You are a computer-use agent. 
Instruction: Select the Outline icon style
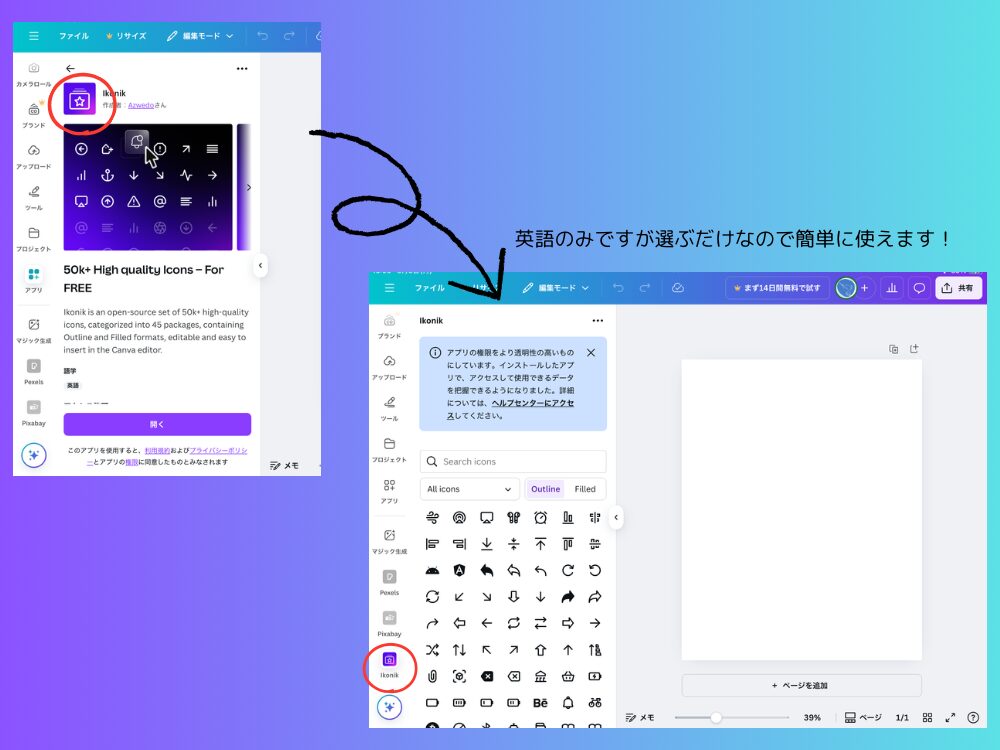click(x=545, y=489)
